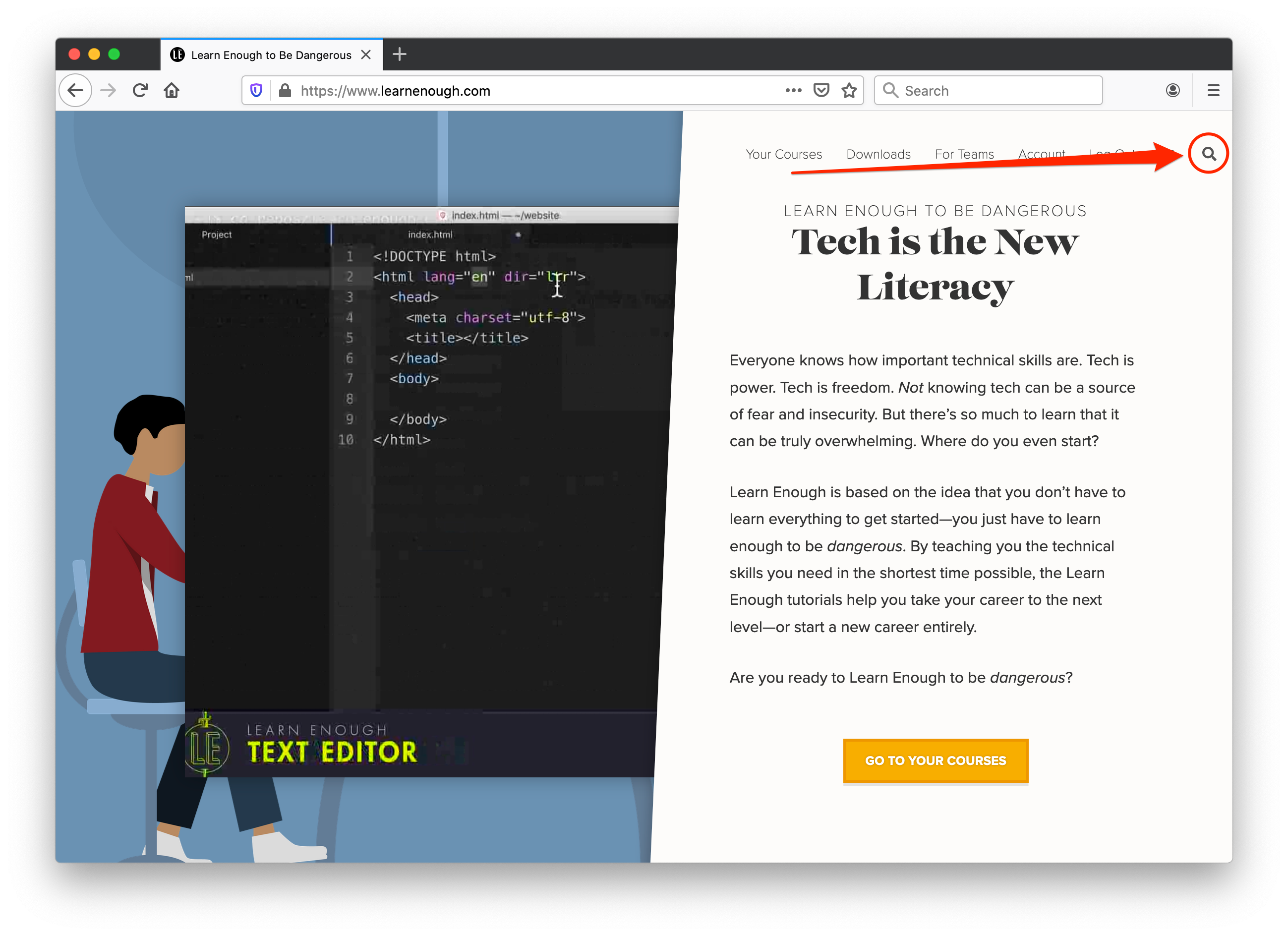Go to browser home icon
Viewport: 1288px width, 936px height.
pos(172,90)
